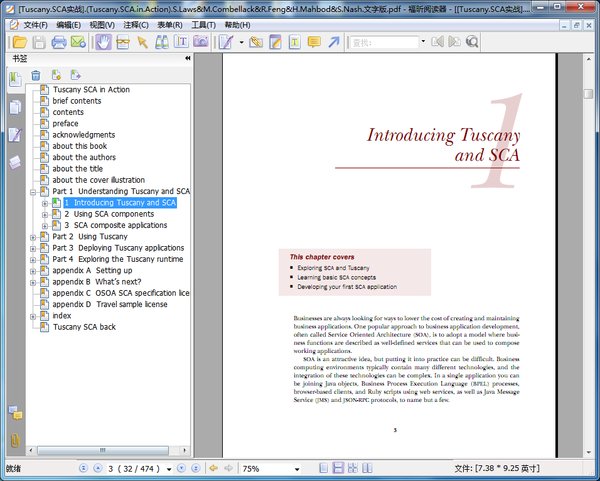This screenshot has width=600, height=481.
Task: Open the page number dropdown
Action: 169,469
